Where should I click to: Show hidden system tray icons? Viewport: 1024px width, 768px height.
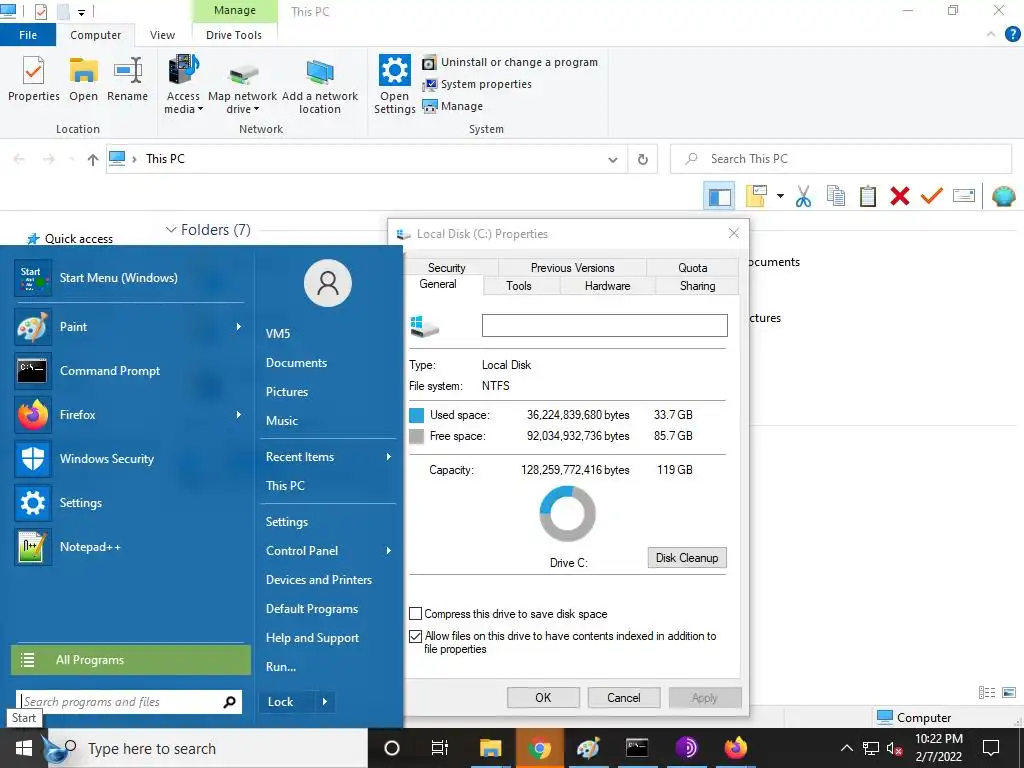pos(846,748)
